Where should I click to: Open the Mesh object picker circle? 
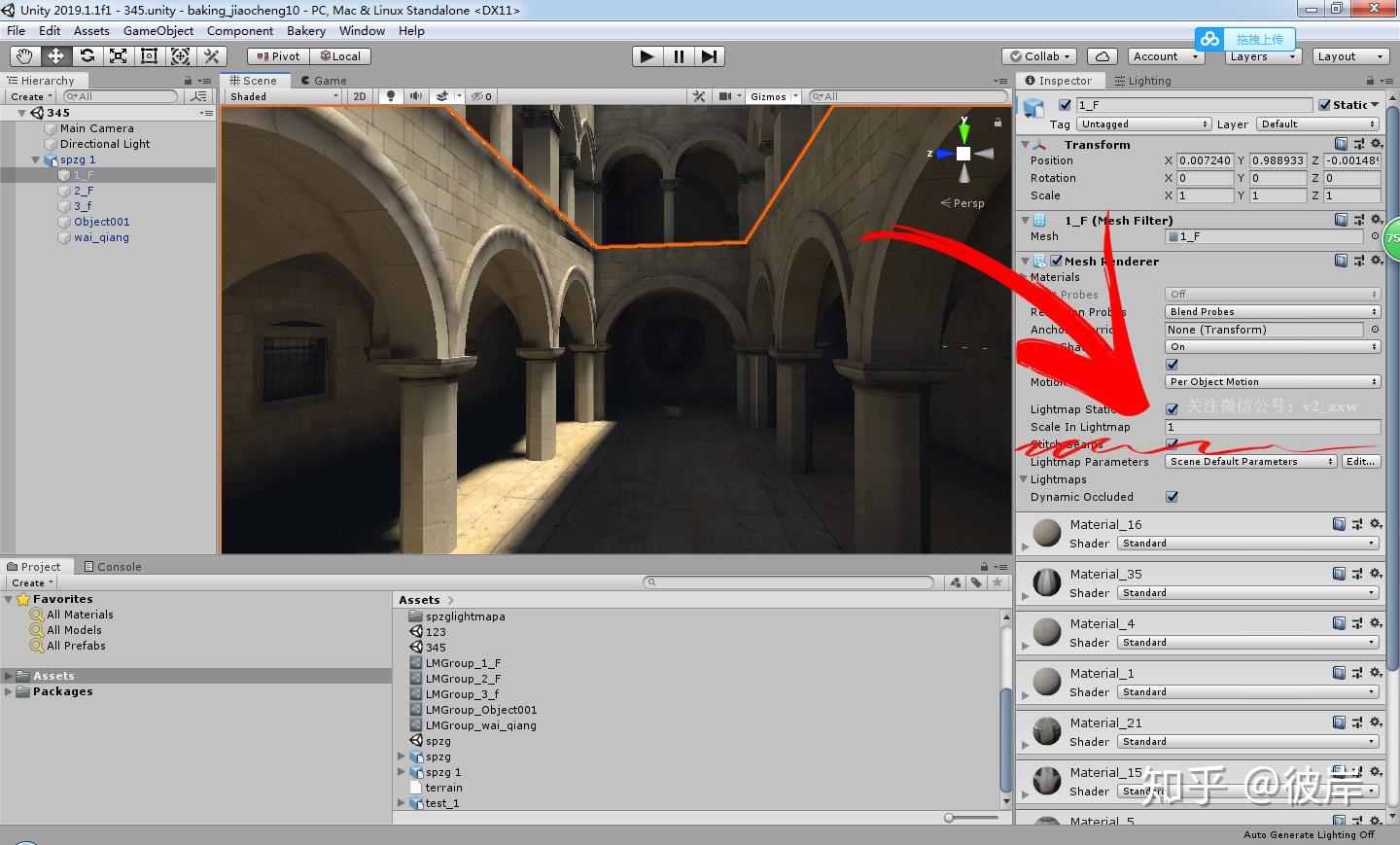click(x=1375, y=236)
